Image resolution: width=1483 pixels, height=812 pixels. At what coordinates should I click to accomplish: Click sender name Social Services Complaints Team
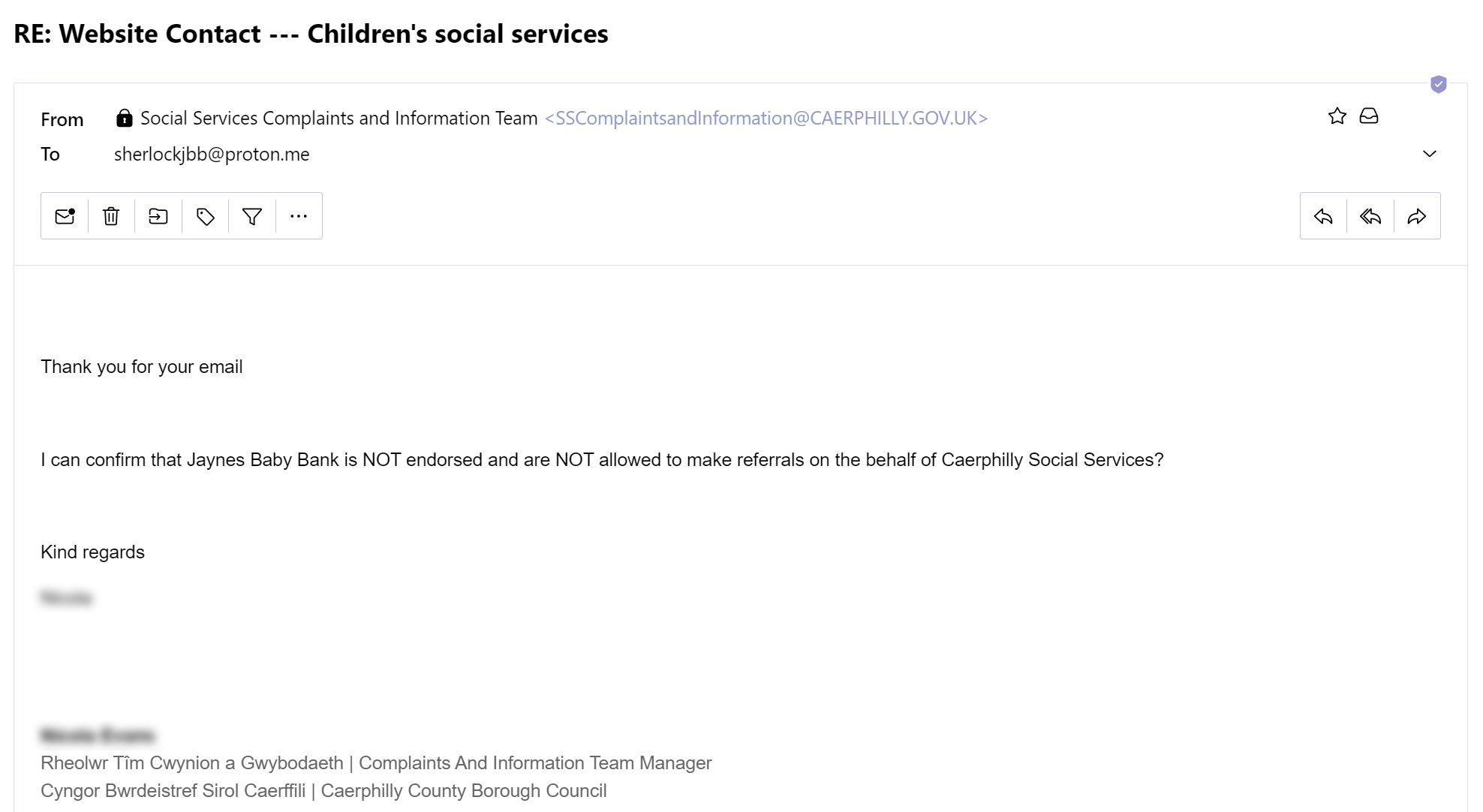pyautogui.click(x=338, y=119)
